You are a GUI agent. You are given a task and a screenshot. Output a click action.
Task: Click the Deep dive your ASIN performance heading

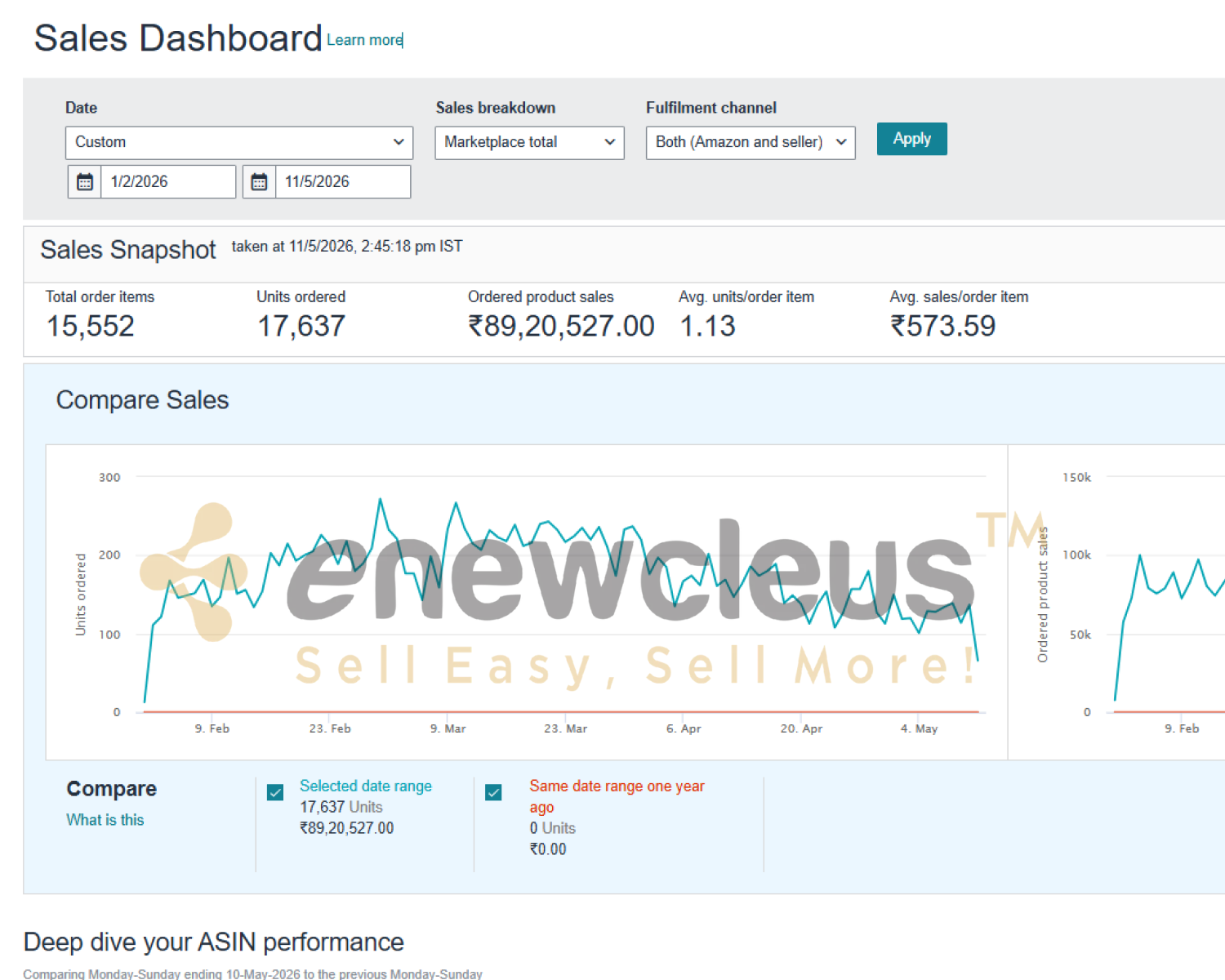(214, 942)
